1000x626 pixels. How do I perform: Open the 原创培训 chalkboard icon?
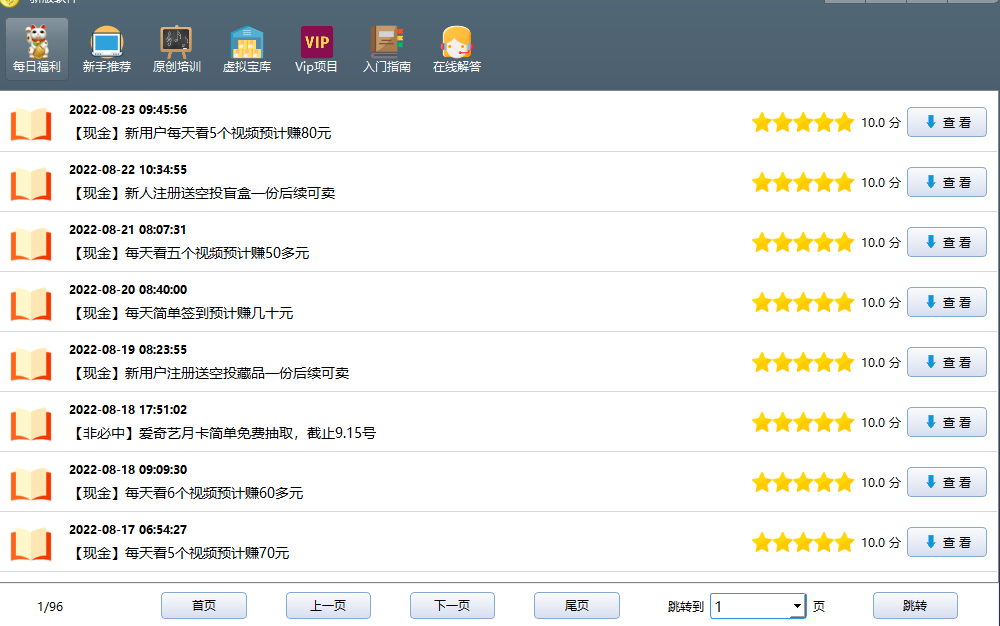point(176,42)
